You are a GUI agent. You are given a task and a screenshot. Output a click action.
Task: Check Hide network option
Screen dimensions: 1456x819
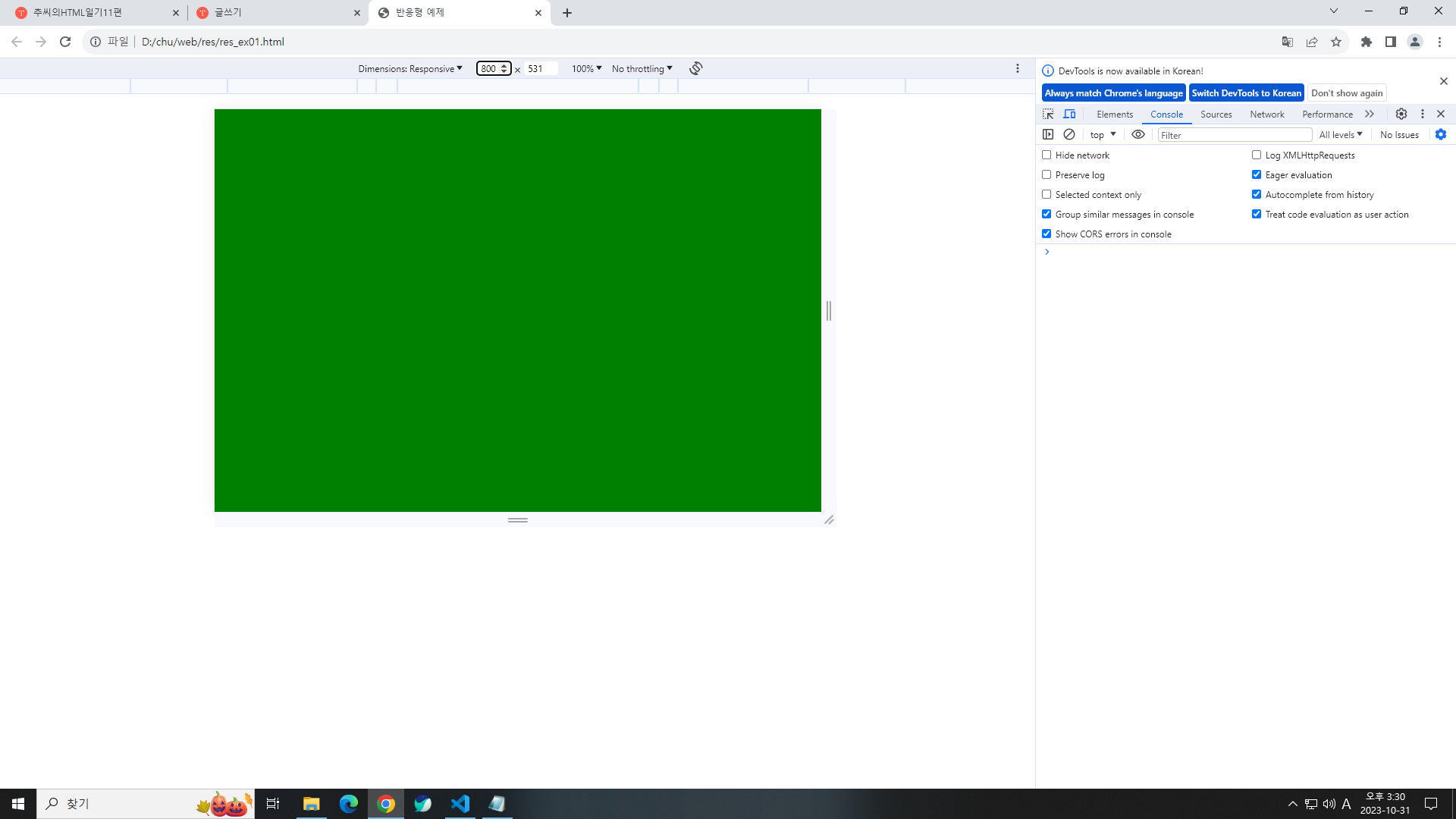(1046, 155)
